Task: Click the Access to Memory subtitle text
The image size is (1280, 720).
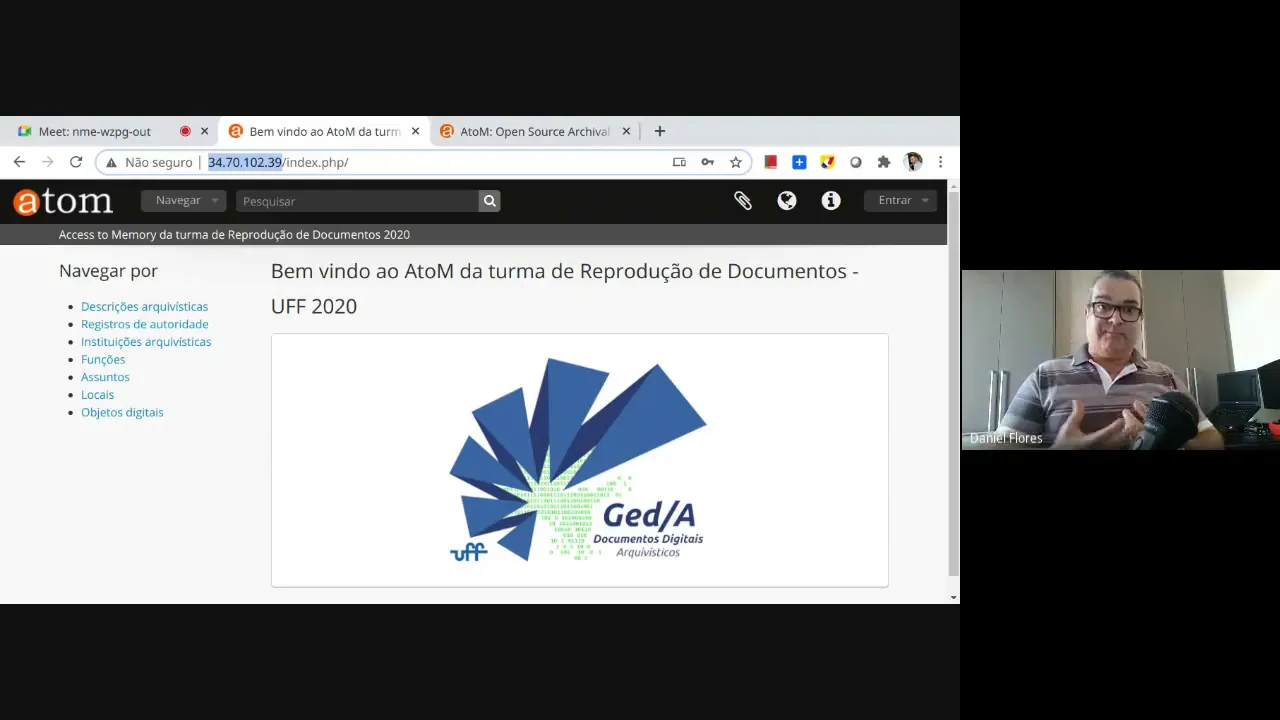Action: [x=234, y=235]
